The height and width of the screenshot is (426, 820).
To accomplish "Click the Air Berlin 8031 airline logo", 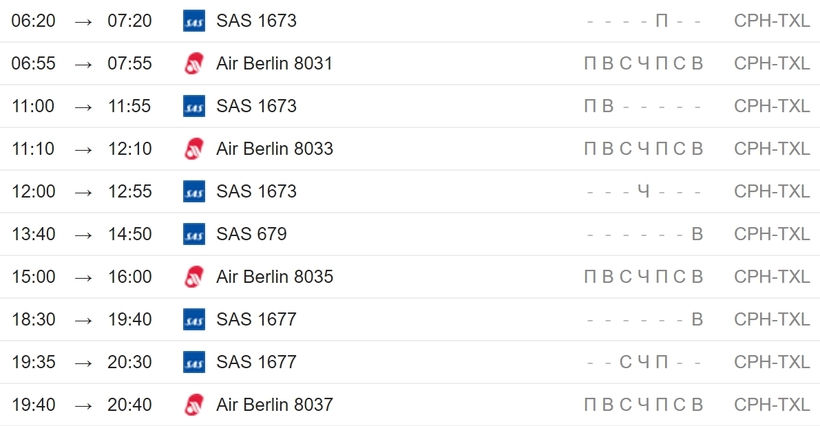I will (x=194, y=64).
